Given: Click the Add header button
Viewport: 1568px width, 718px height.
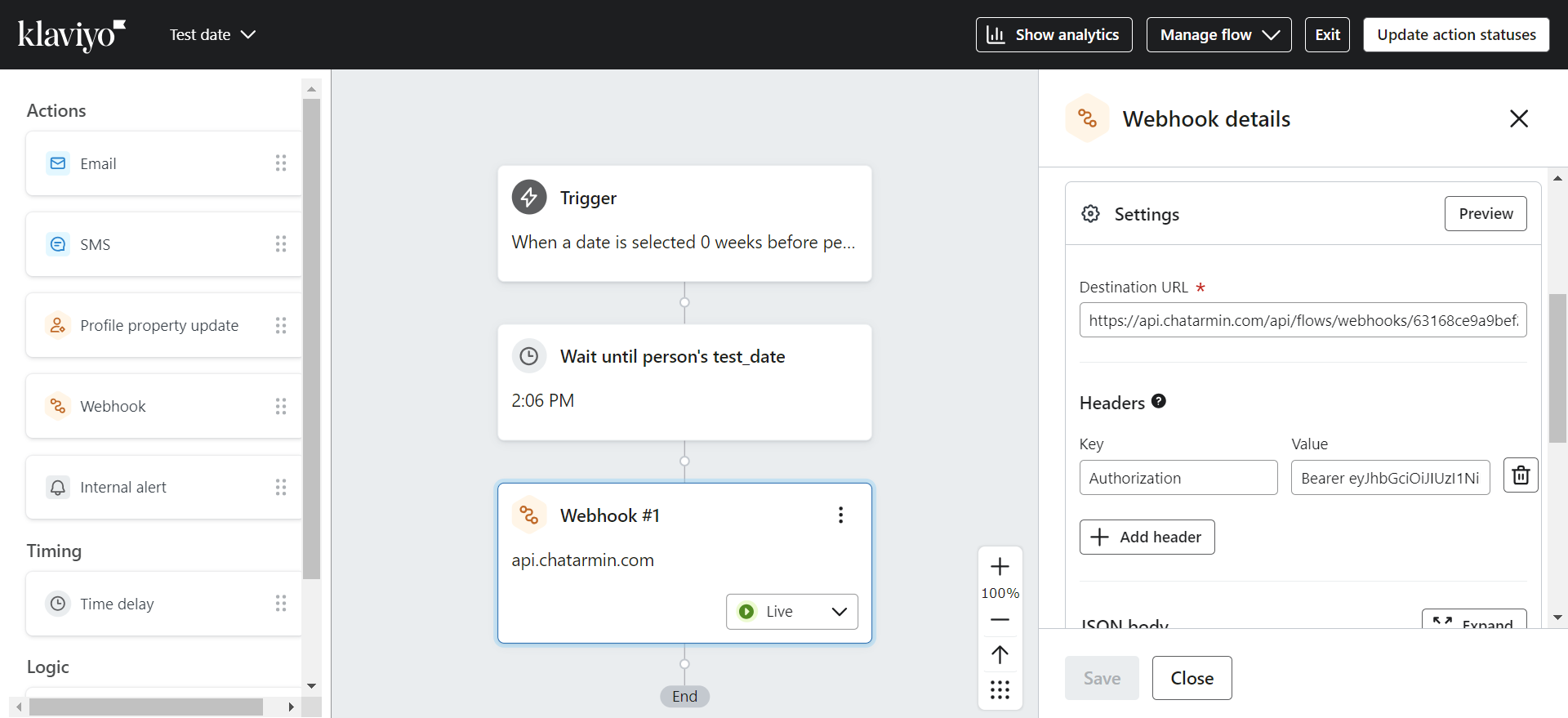Looking at the screenshot, I should [1147, 537].
